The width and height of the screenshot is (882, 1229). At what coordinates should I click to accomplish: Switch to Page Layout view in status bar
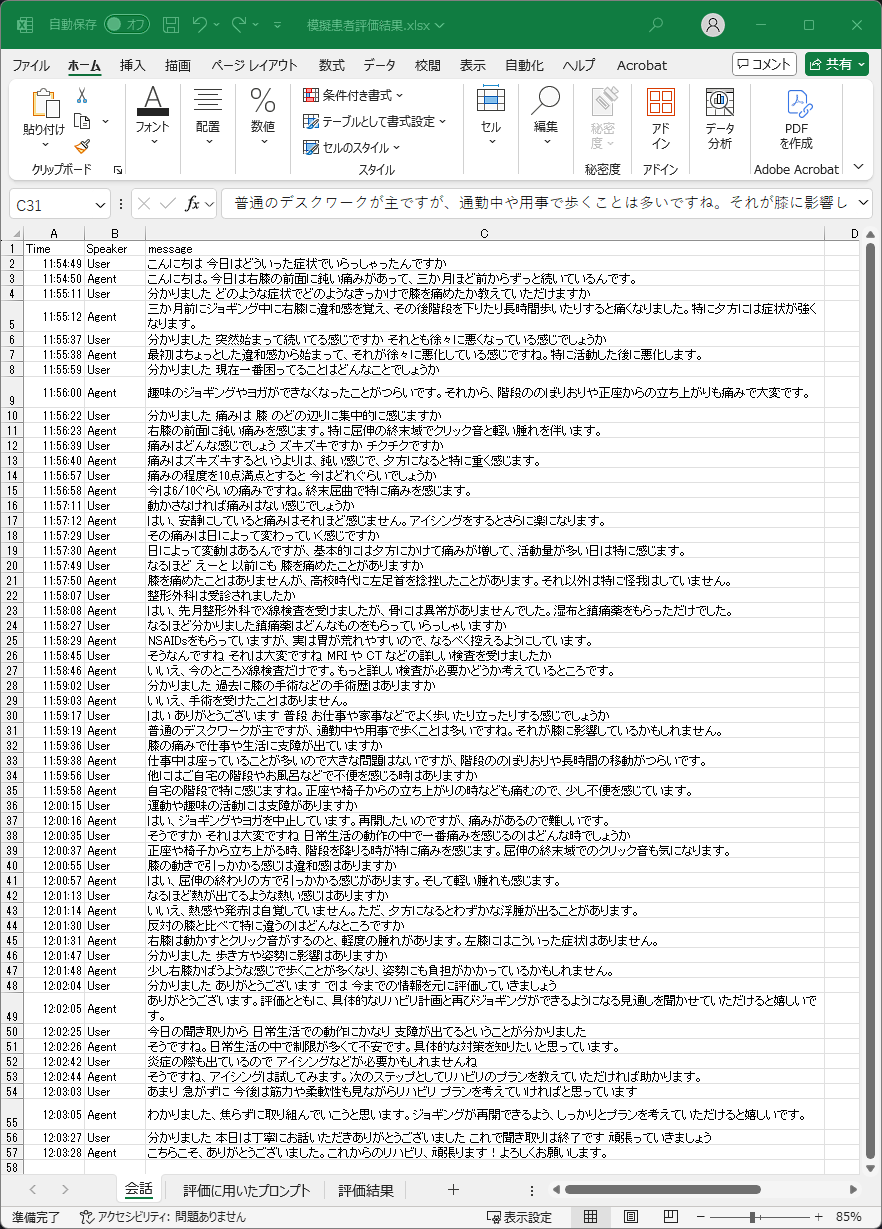point(633,1217)
